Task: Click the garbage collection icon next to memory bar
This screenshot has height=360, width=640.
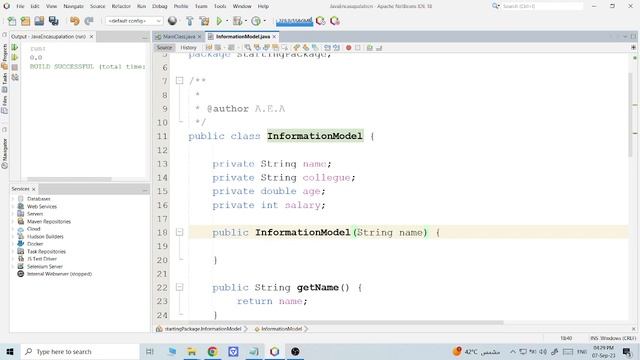Action: [321, 21]
